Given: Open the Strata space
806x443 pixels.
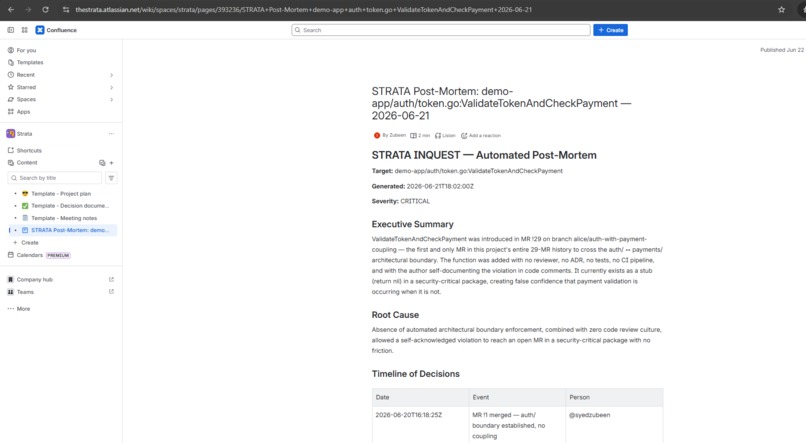Looking at the screenshot, I should click(x=24, y=134).
